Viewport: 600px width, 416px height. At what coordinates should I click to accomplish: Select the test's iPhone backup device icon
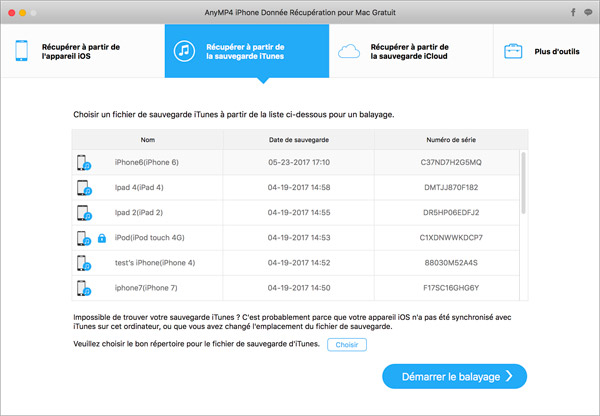pyautogui.click(x=84, y=263)
